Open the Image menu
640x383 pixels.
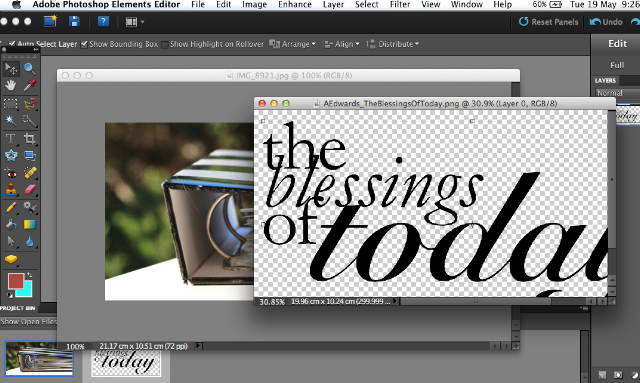tap(254, 4)
